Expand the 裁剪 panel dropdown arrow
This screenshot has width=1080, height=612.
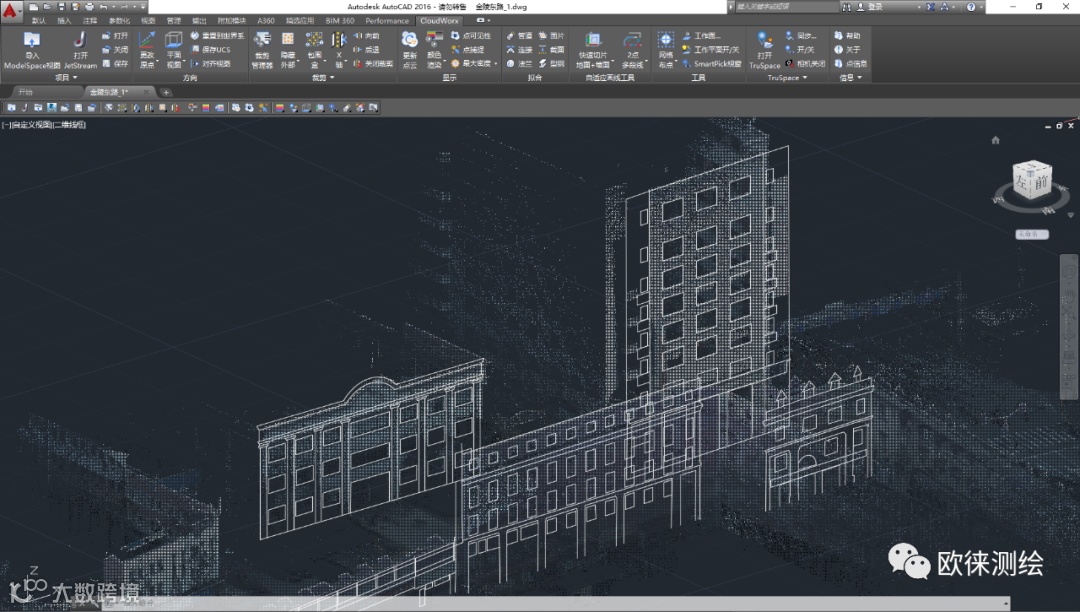331,78
